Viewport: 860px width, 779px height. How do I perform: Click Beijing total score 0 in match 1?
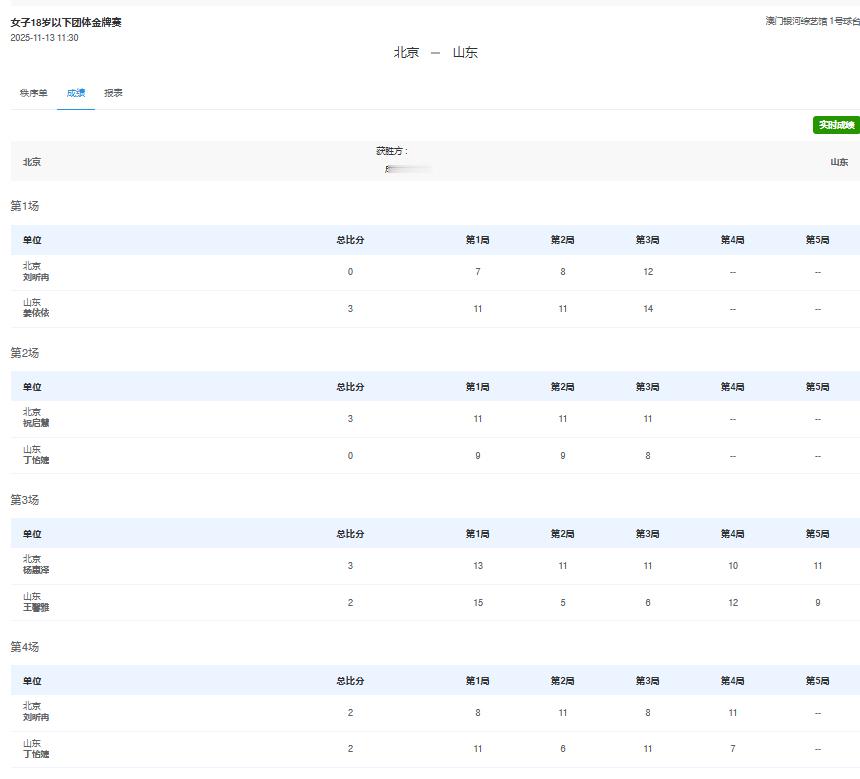[x=350, y=272]
